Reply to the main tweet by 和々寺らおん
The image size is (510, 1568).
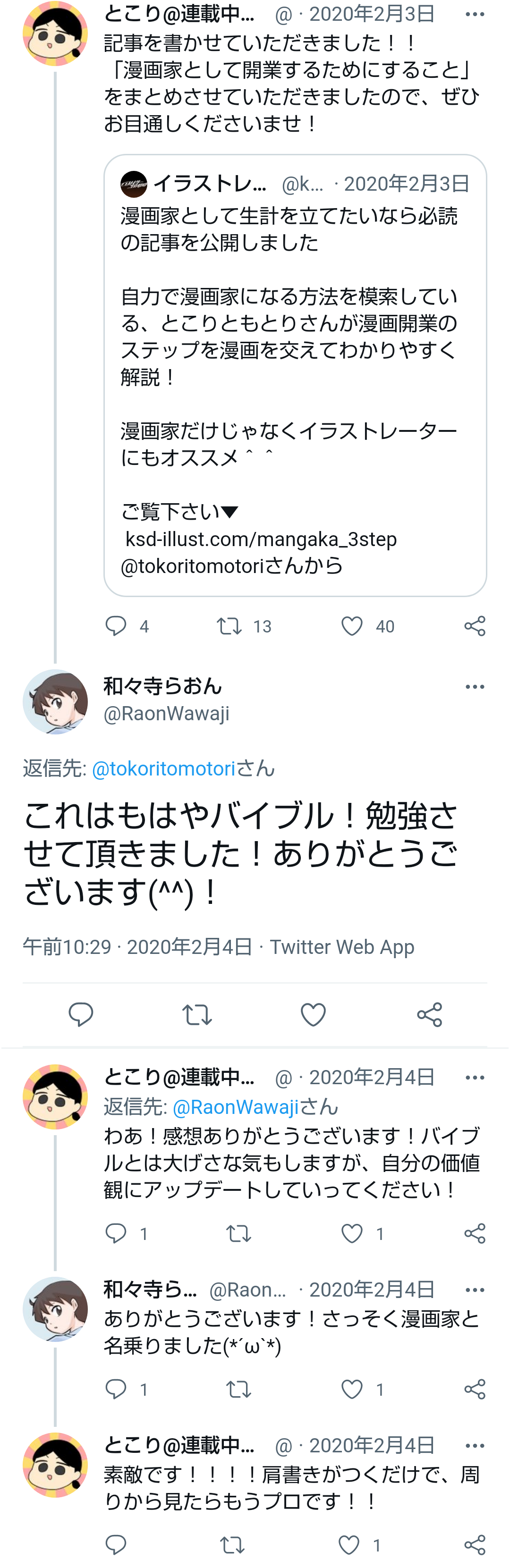(x=80, y=1015)
